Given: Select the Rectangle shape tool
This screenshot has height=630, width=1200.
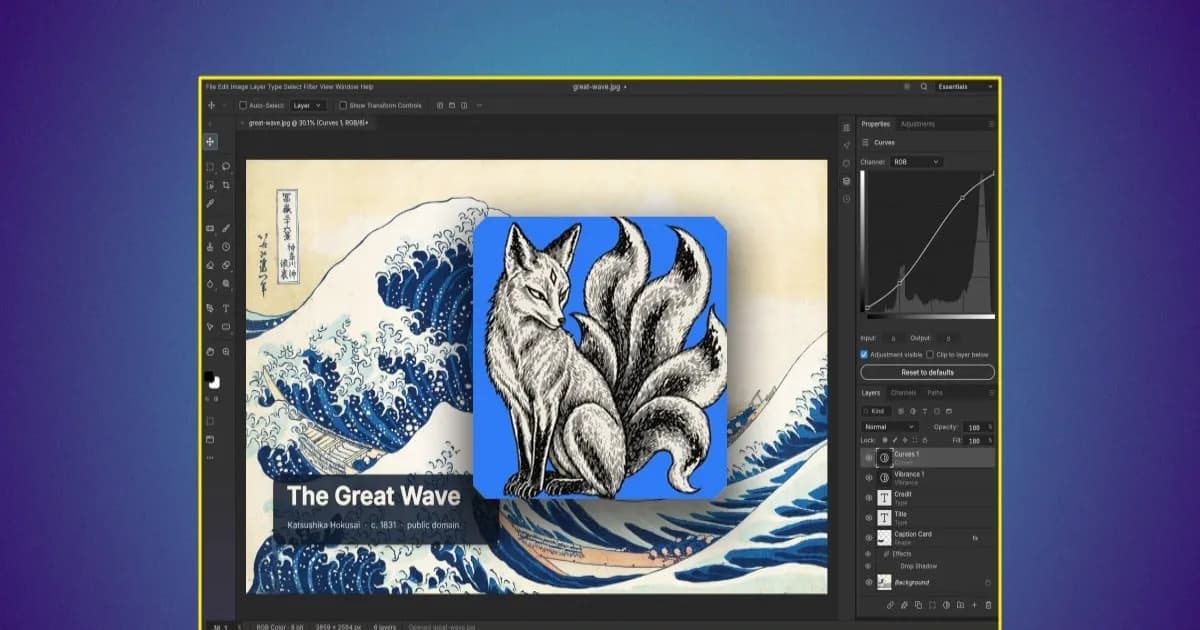Looking at the screenshot, I should point(227,327).
